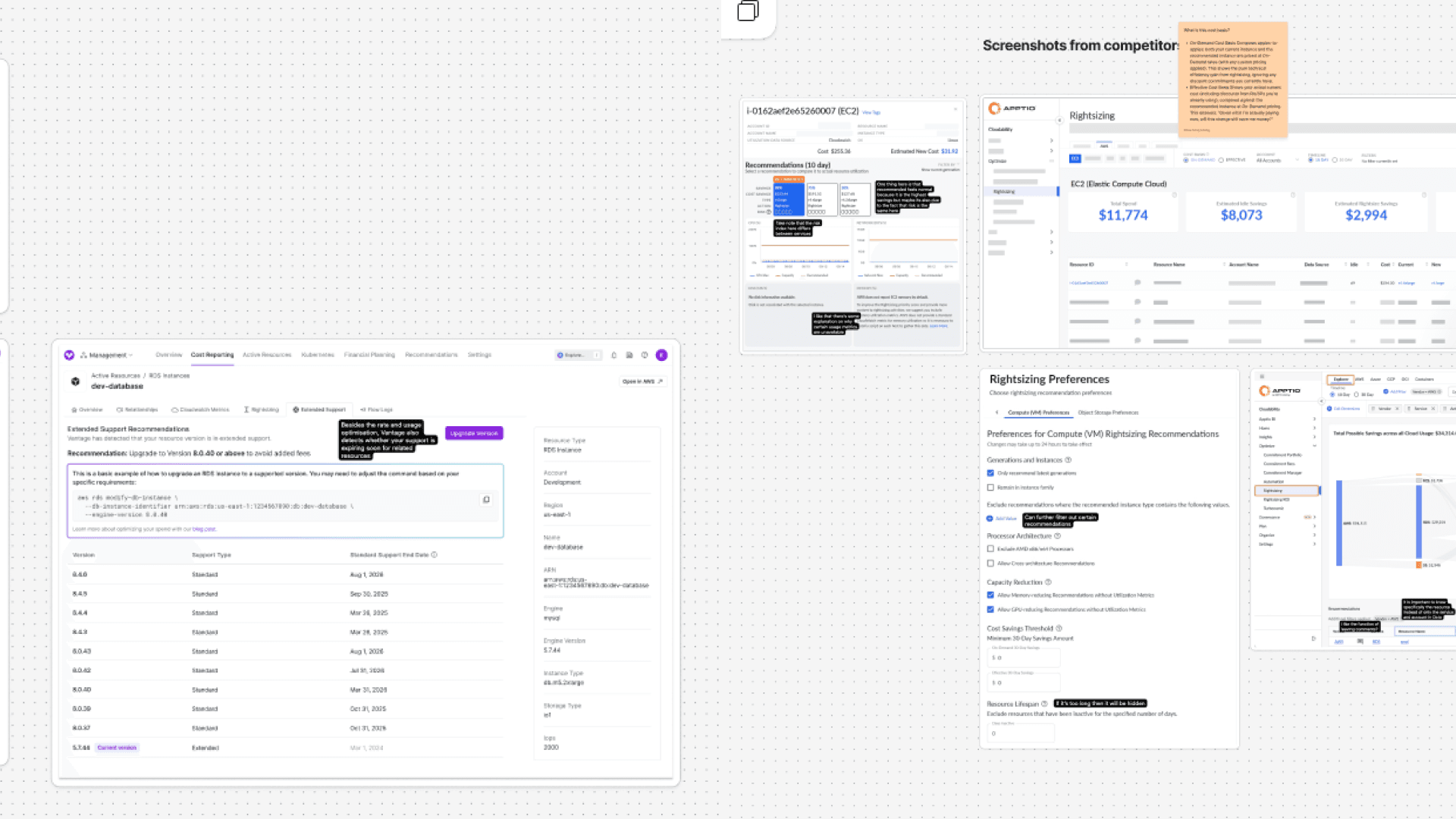Click the Vantage purple logo icon
The image size is (1456, 819).
pos(69,355)
